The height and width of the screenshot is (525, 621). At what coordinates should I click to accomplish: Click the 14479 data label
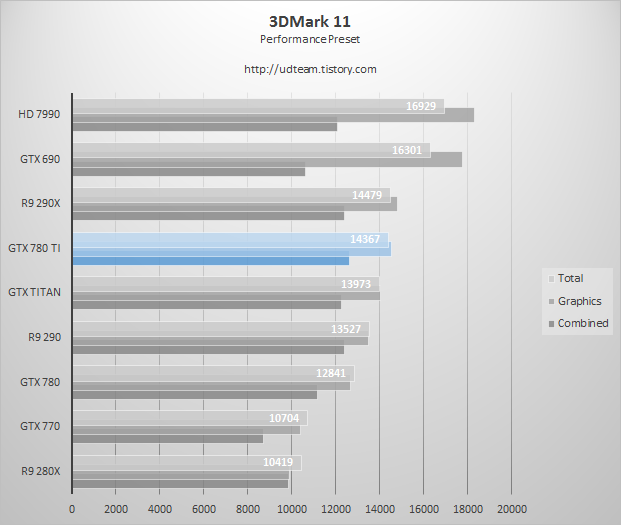point(367,195)
